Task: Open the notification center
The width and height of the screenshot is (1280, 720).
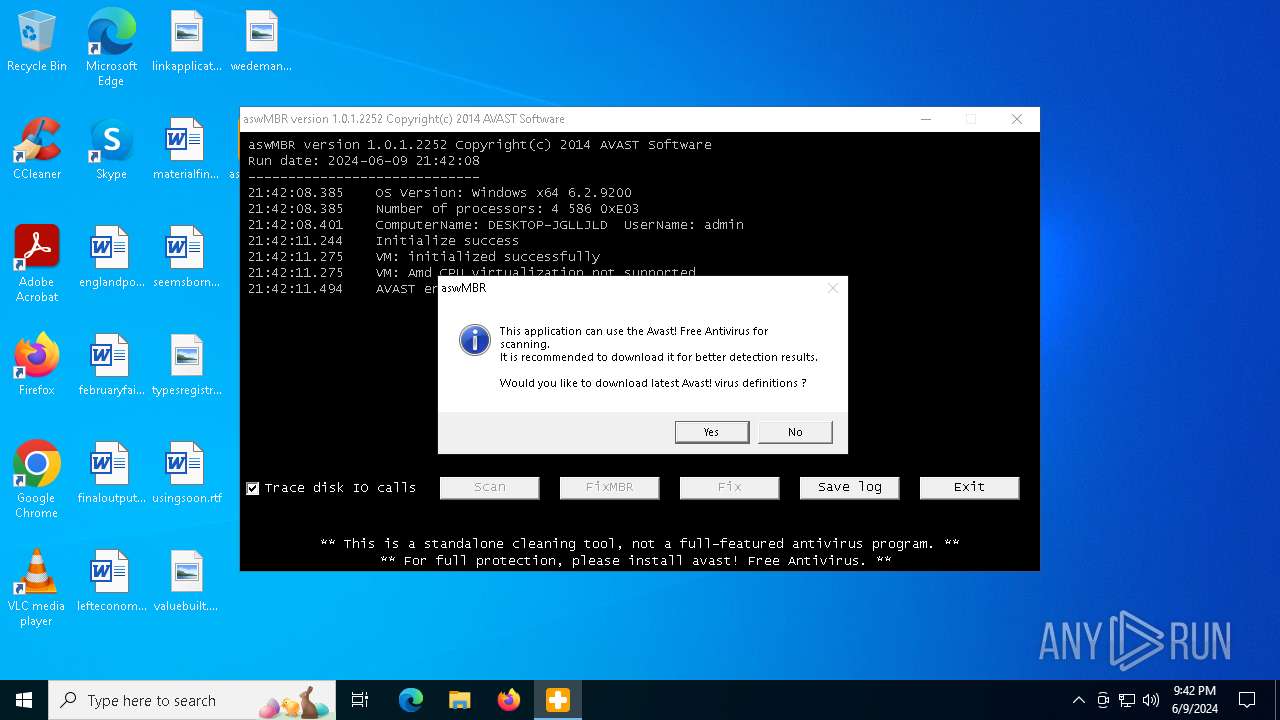Action: click(x=1247, y=700)
